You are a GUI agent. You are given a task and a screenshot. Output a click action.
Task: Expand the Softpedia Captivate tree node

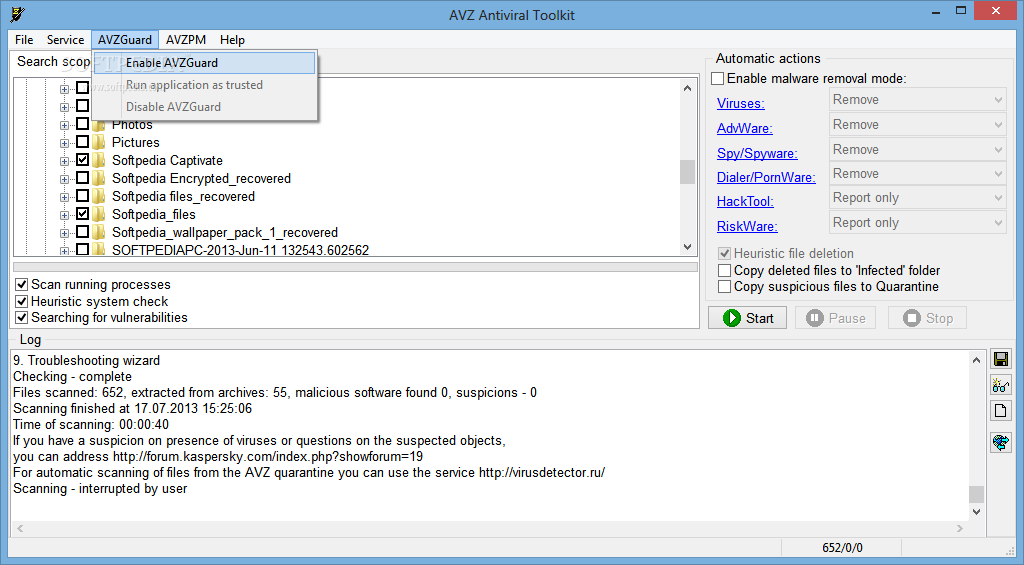(64, 161)
